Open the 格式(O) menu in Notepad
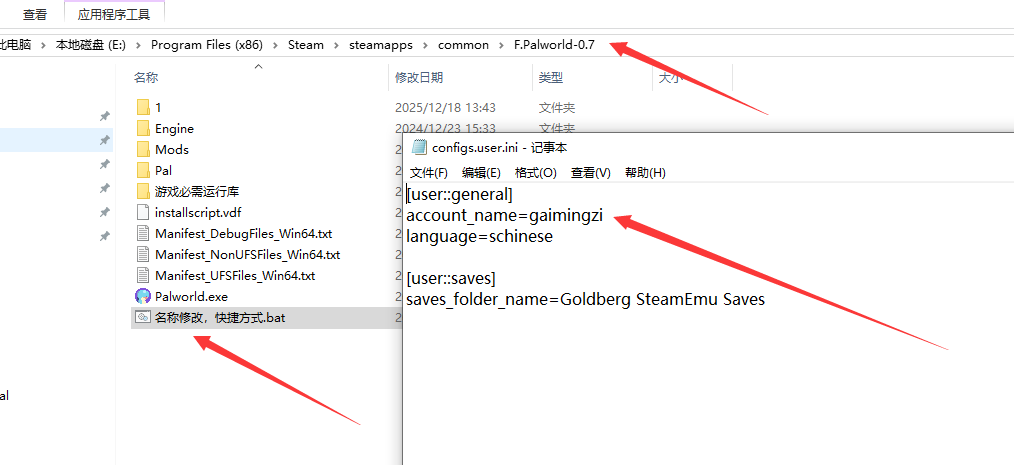This screenshot has height=465, width=1014. point(535,173)
